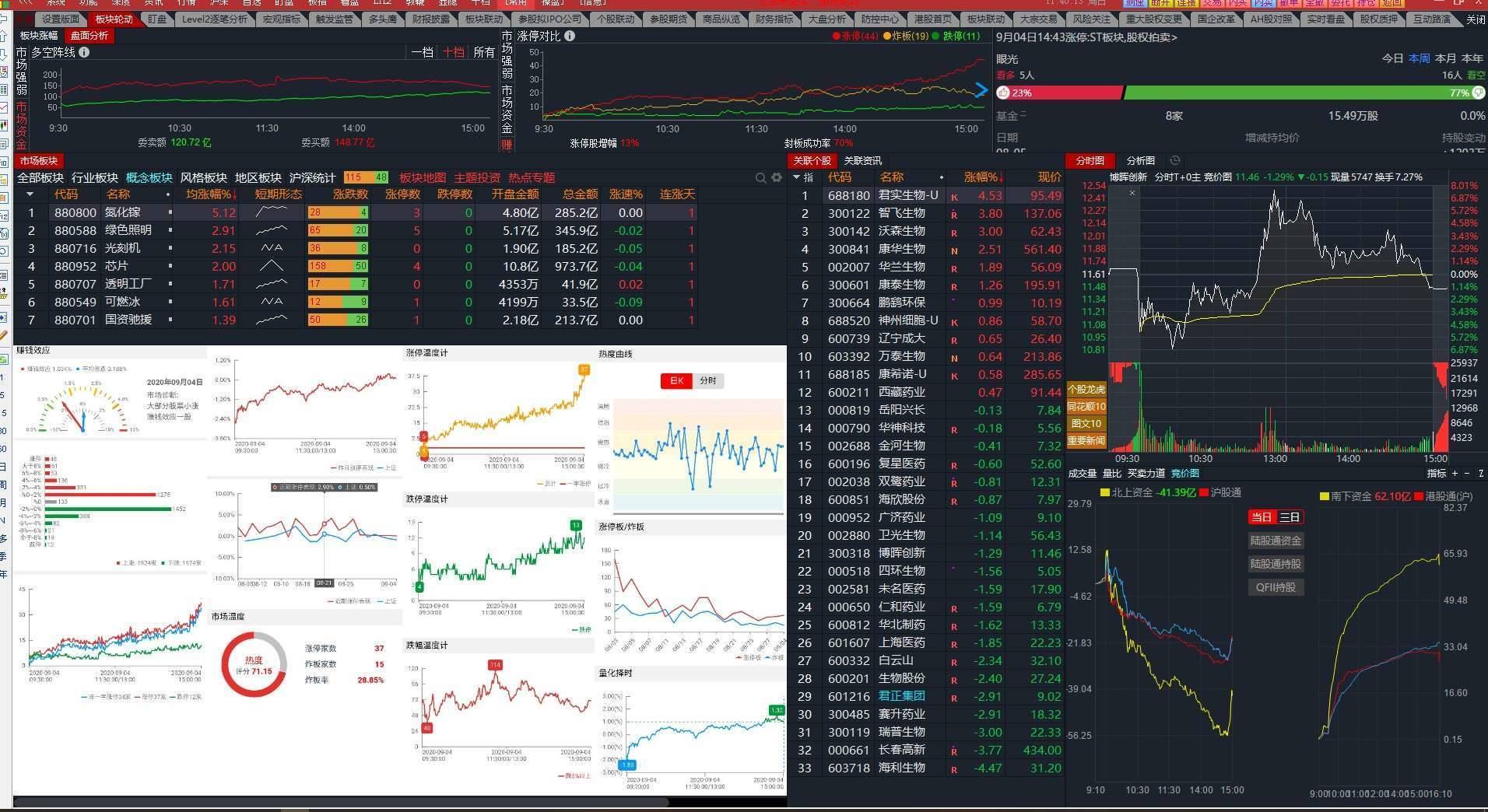This screenshot has width=1488, height=812.
Task: Click the plus icon beside 指标
Action: pos(1455,473)
